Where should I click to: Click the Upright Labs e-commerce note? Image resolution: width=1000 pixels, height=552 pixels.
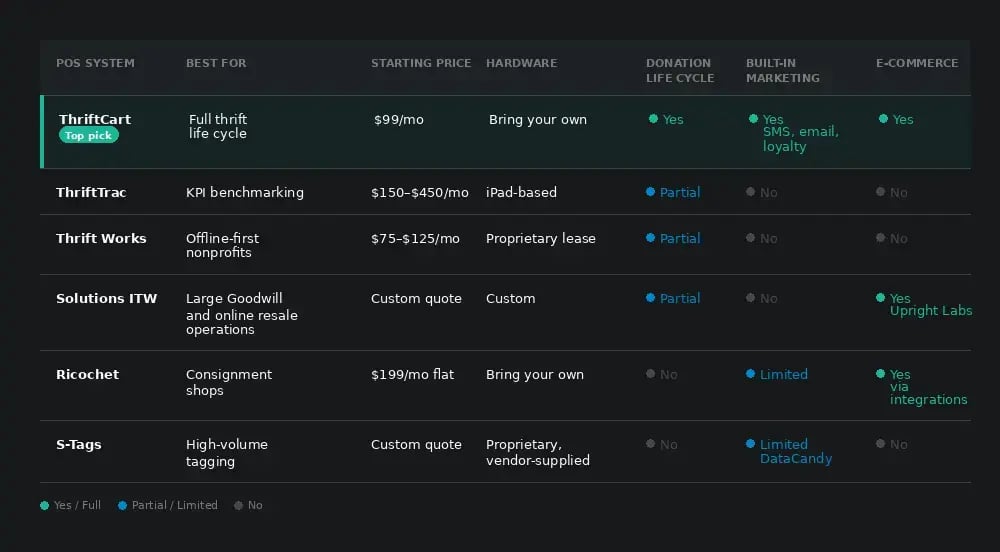pyautogui.click(x=931, y=311)
